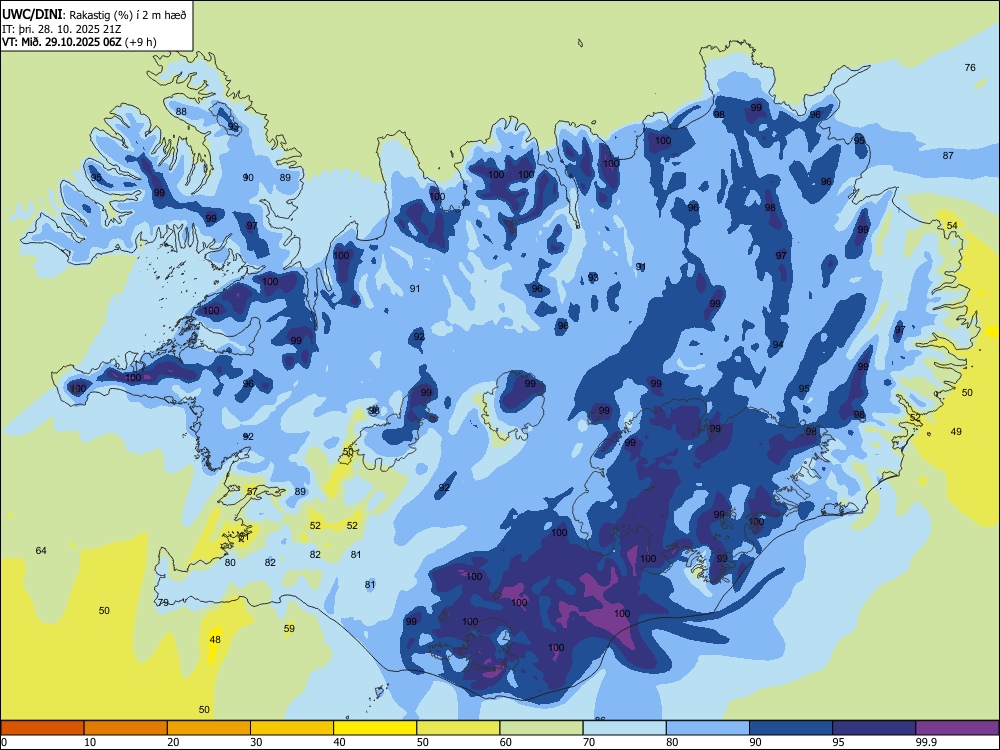Select the dark purple 95–99.9 legend swatch
Image resolution: width=1000 pixels, height=750 pixels.
click(x=874, y=728)
